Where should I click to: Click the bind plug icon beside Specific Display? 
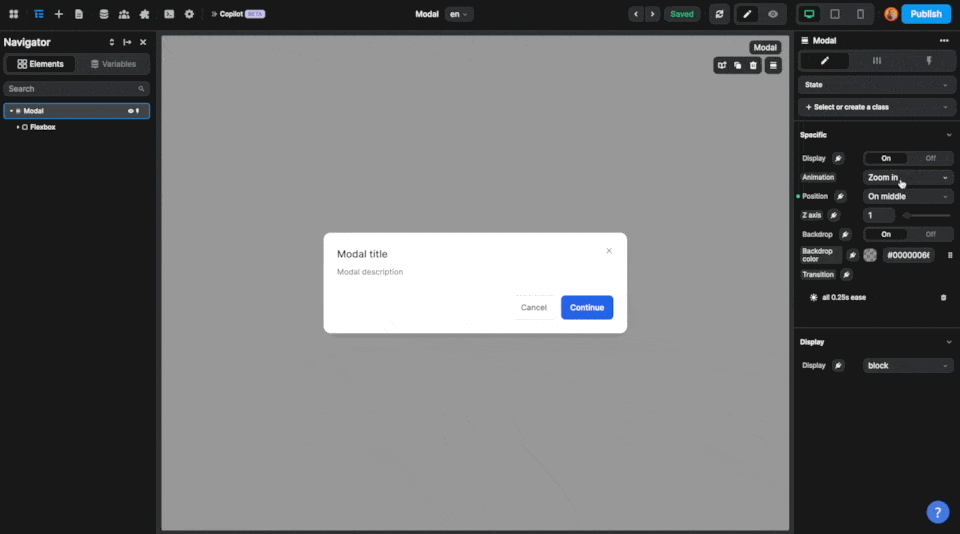click(x=838, y=159)
